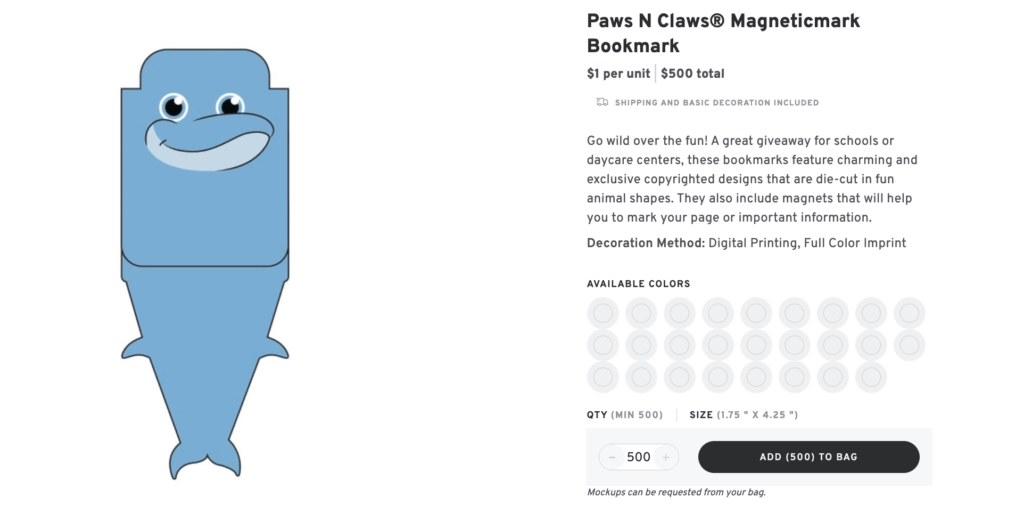This screenshot has width=1024, height=506.
Task: Click the Shipping and Basic Decoration Included label
Action: tap(716, 103)
